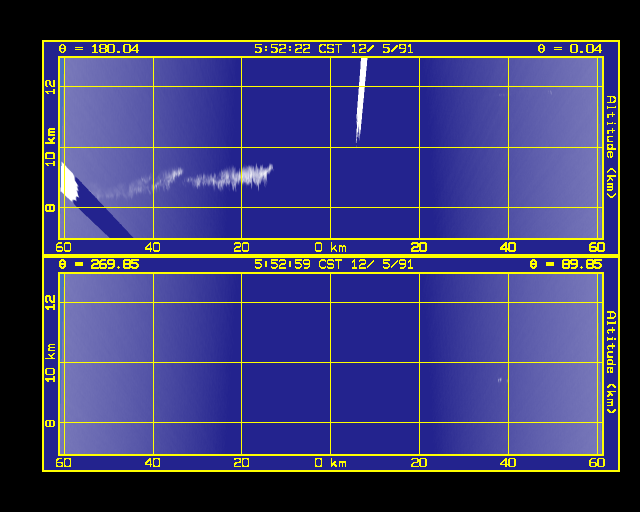Click the bottom panel's right-side 20 range label
640x512 pixels.
coord(419,463)
